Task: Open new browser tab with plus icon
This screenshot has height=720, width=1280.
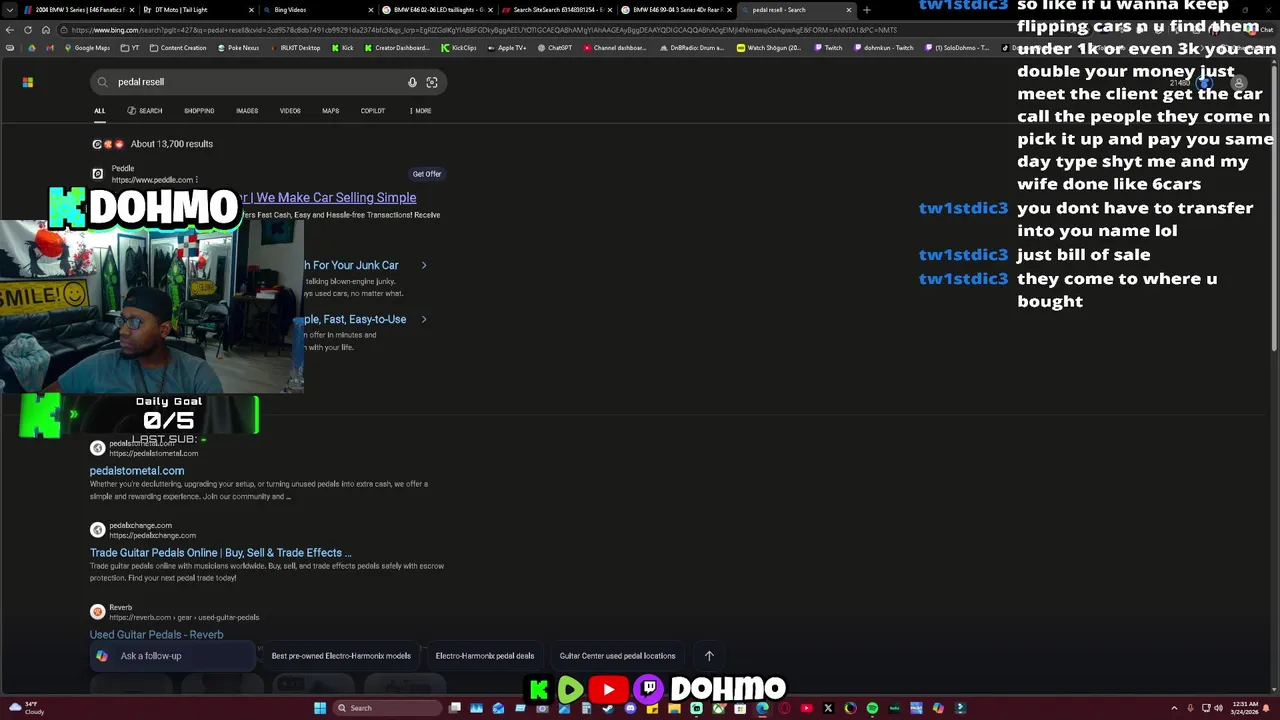Action: (866, 10)
